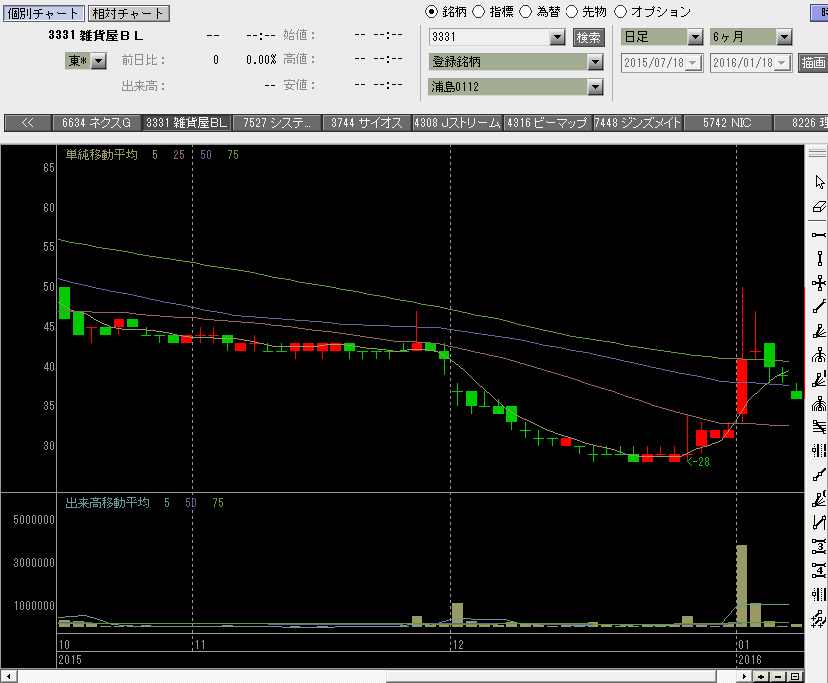828x683 pixels.
Task: Click the zoom-in plus button at chart bottom
Action: coord(761,676)
